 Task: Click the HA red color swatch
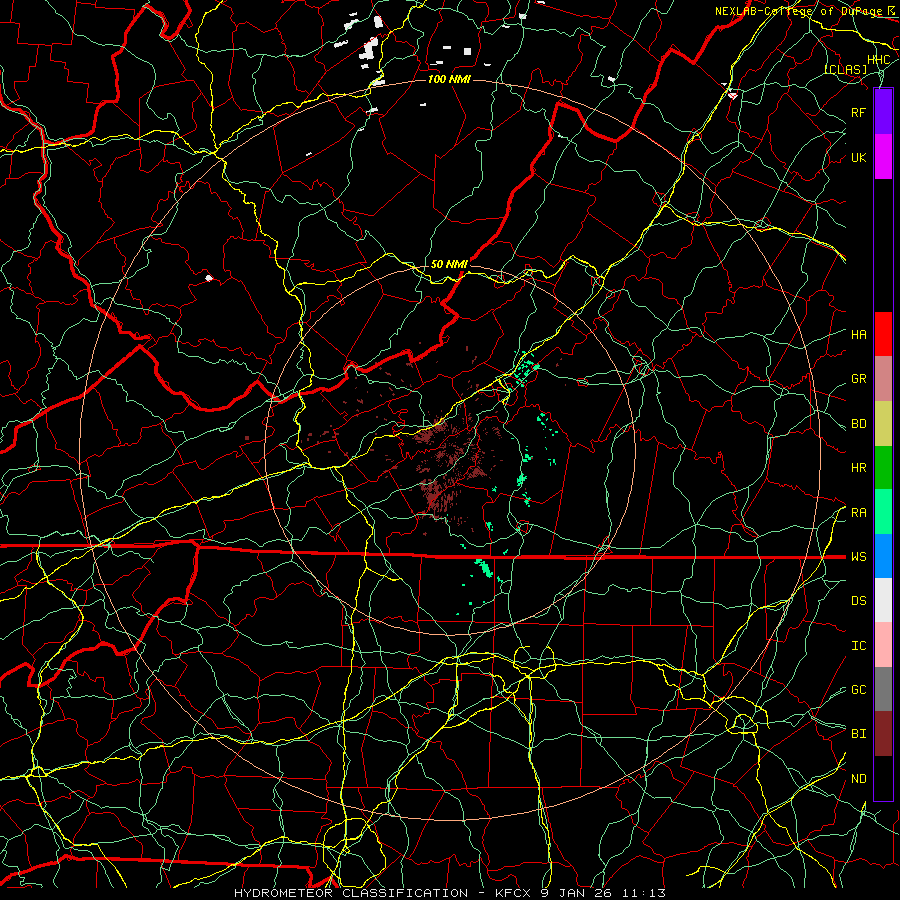coord(883,334)
